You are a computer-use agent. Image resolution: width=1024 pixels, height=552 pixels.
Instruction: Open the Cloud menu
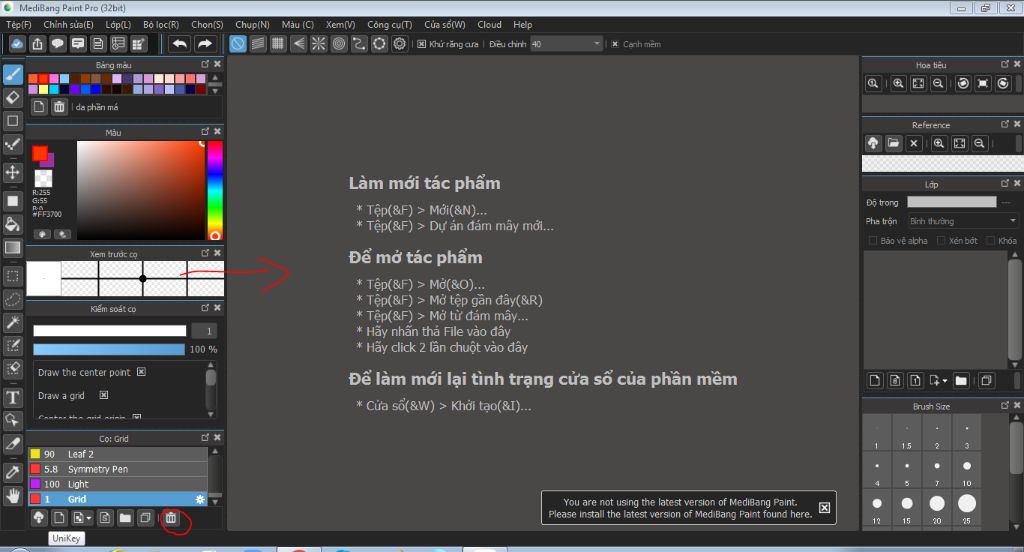489,24
